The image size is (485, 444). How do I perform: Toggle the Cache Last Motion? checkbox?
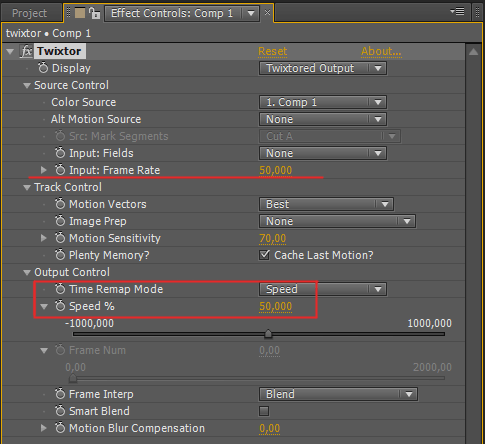(x=264, y=255)
